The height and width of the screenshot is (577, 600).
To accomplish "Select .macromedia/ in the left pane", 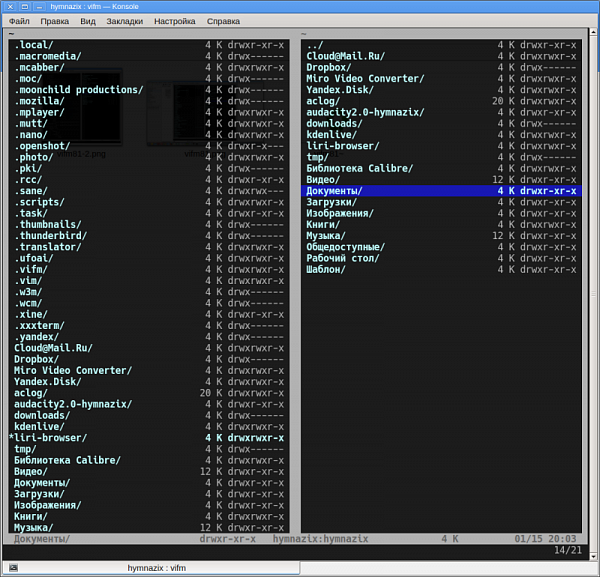I will (x=149, y=56).
